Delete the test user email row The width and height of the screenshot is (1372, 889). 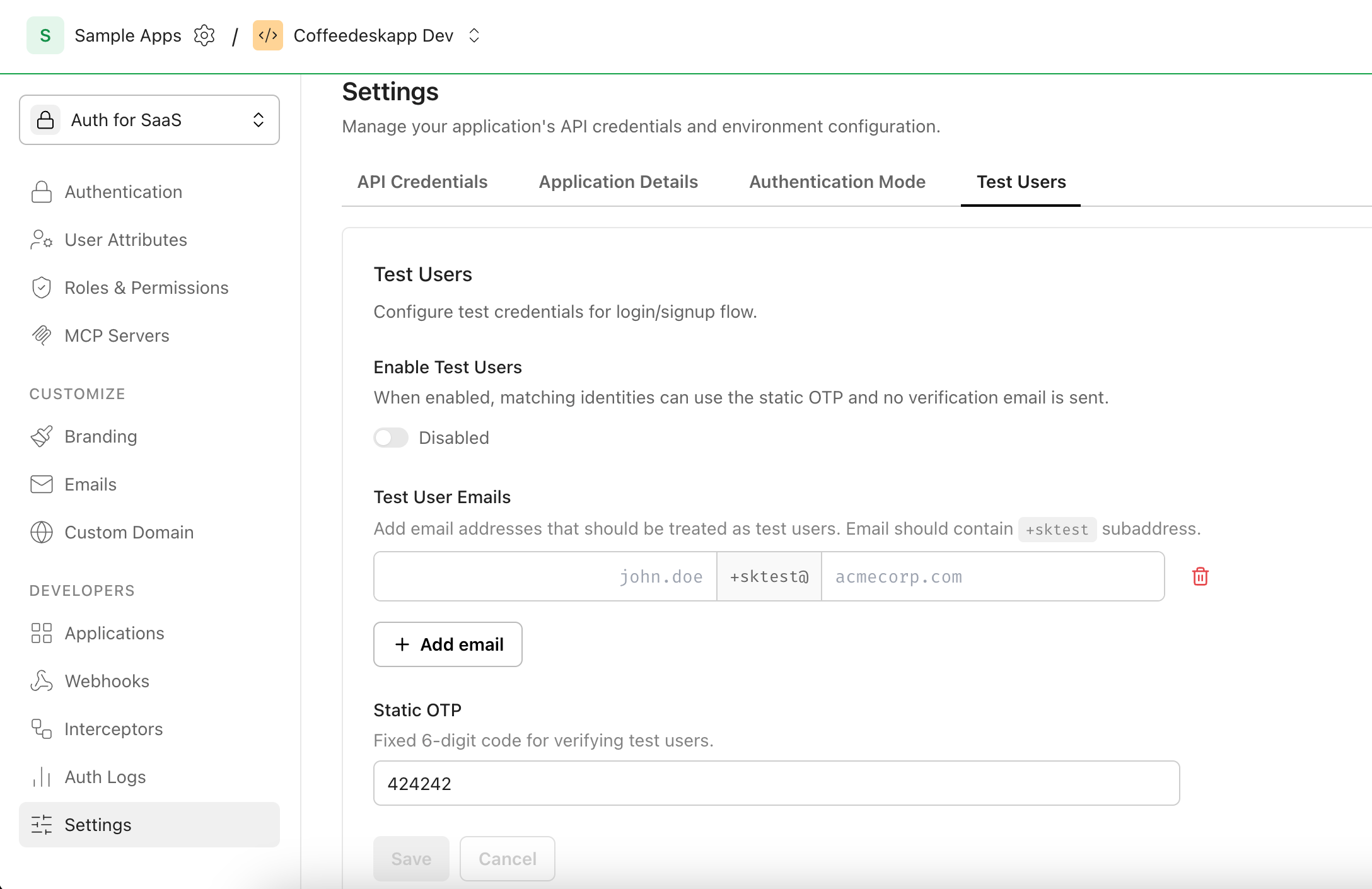[1200, 576]
